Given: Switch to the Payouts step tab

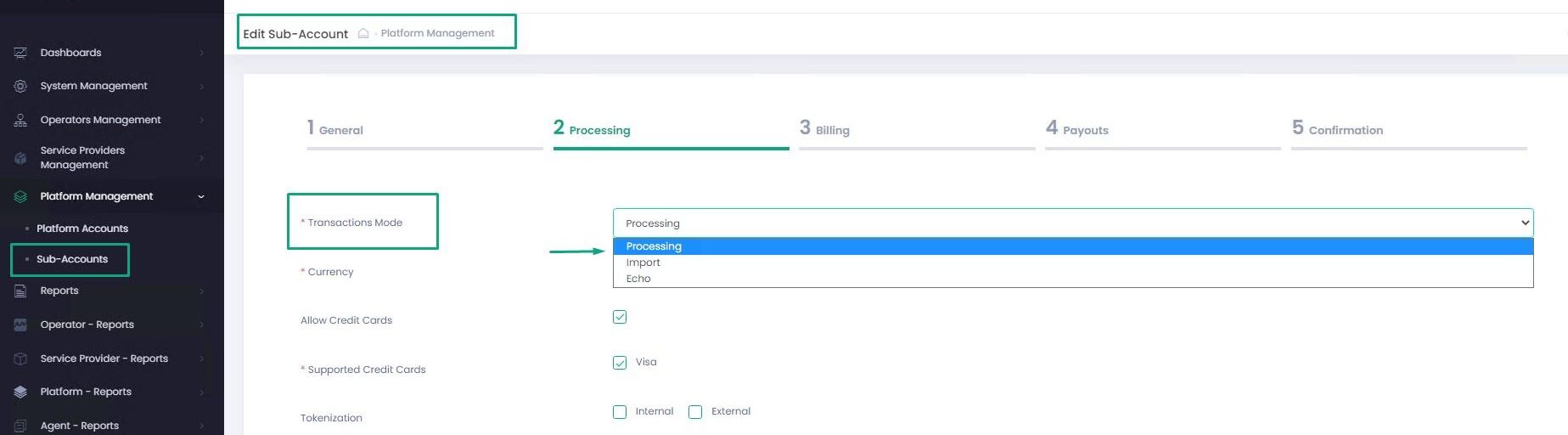Looking at the screenshot, I should tap(1084, 130).
